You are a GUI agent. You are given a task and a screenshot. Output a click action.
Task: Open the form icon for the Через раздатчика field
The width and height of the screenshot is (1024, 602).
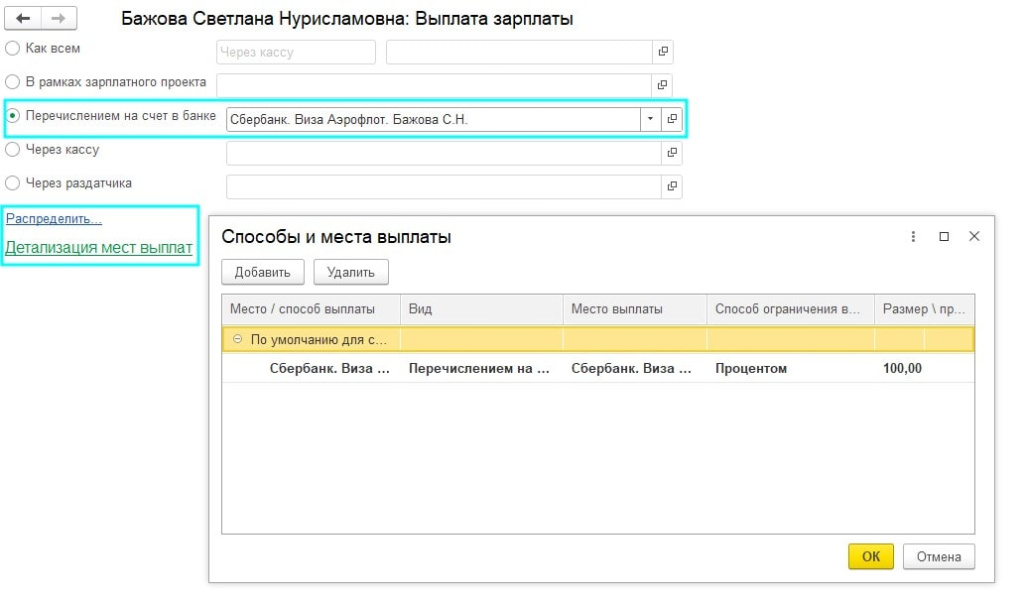pos(672,186)
